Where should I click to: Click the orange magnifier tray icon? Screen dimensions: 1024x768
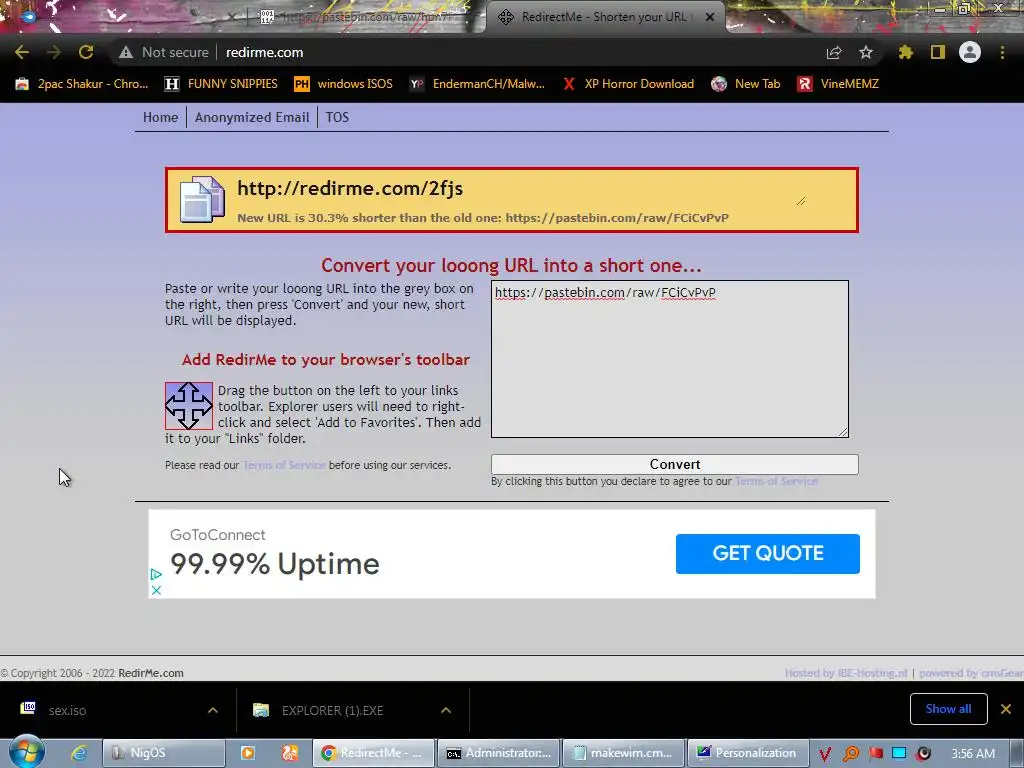tap(850, 754)
